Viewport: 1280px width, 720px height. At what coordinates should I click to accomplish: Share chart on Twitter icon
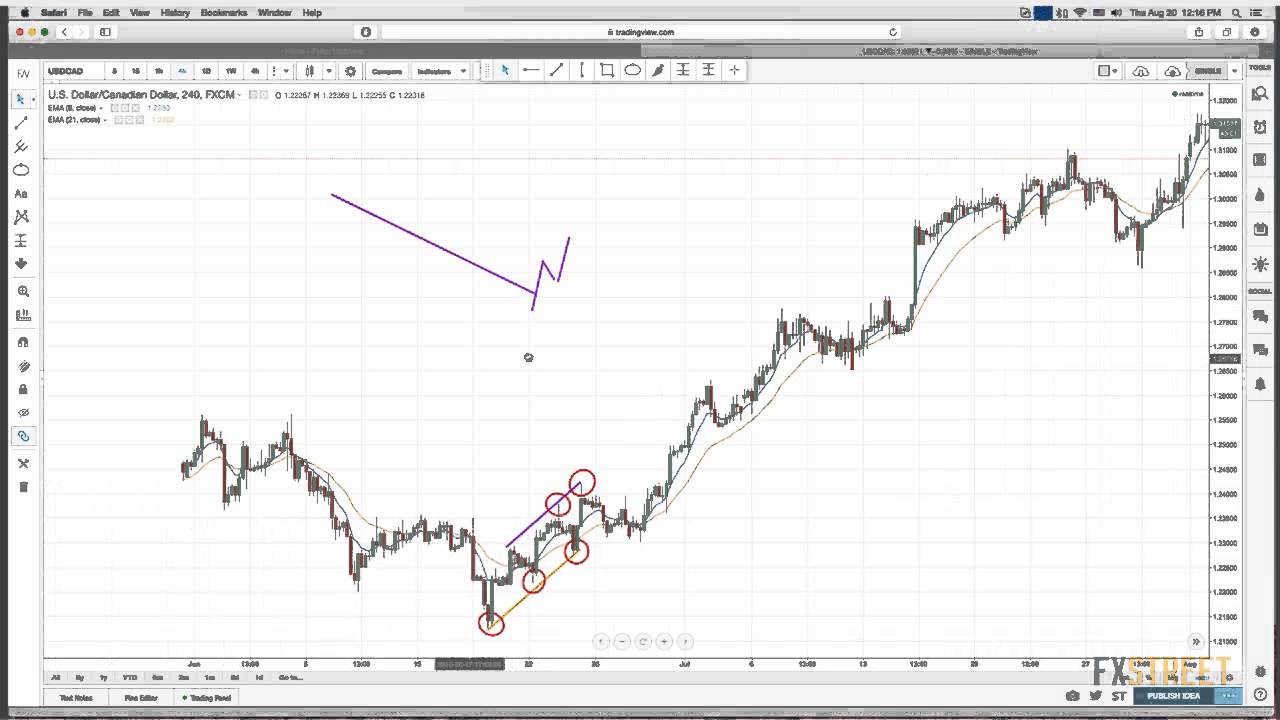click(1096, 696)
